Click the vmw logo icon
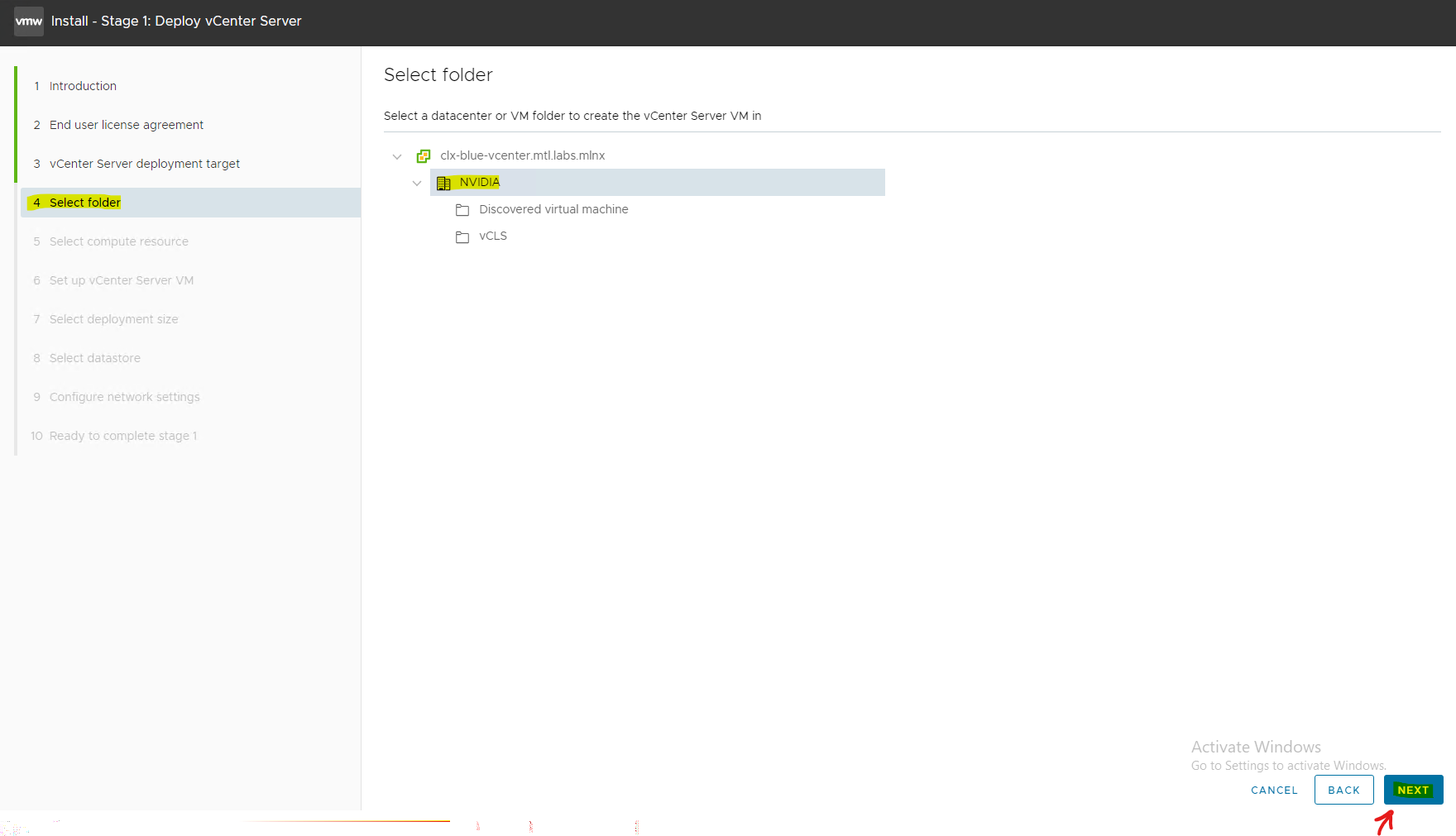The image size is (1456, 836). tap(29, 21)
